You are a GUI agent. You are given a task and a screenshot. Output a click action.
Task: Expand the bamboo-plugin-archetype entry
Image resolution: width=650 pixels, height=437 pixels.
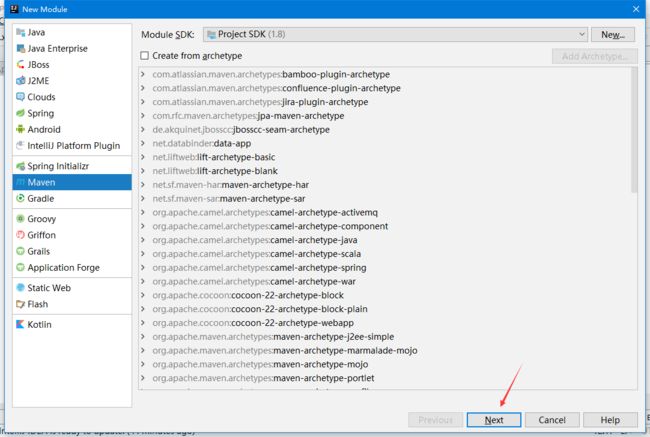click(x=143, y=74)
